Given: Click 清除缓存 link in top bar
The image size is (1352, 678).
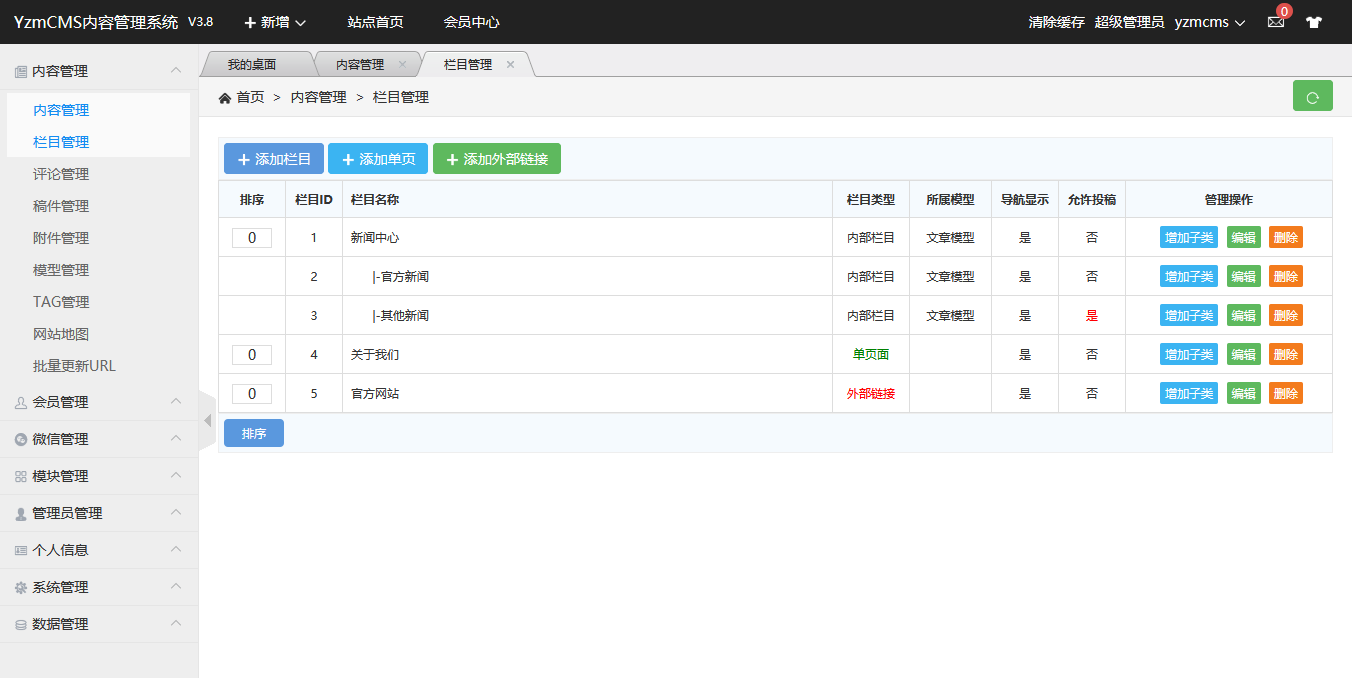Looking at the screenshot, I should 1056,22.
